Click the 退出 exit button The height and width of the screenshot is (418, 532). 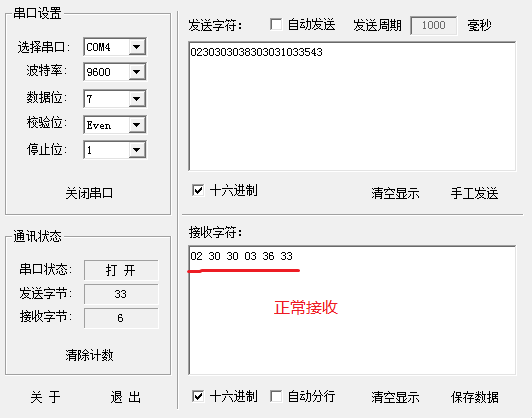point(126,397)
